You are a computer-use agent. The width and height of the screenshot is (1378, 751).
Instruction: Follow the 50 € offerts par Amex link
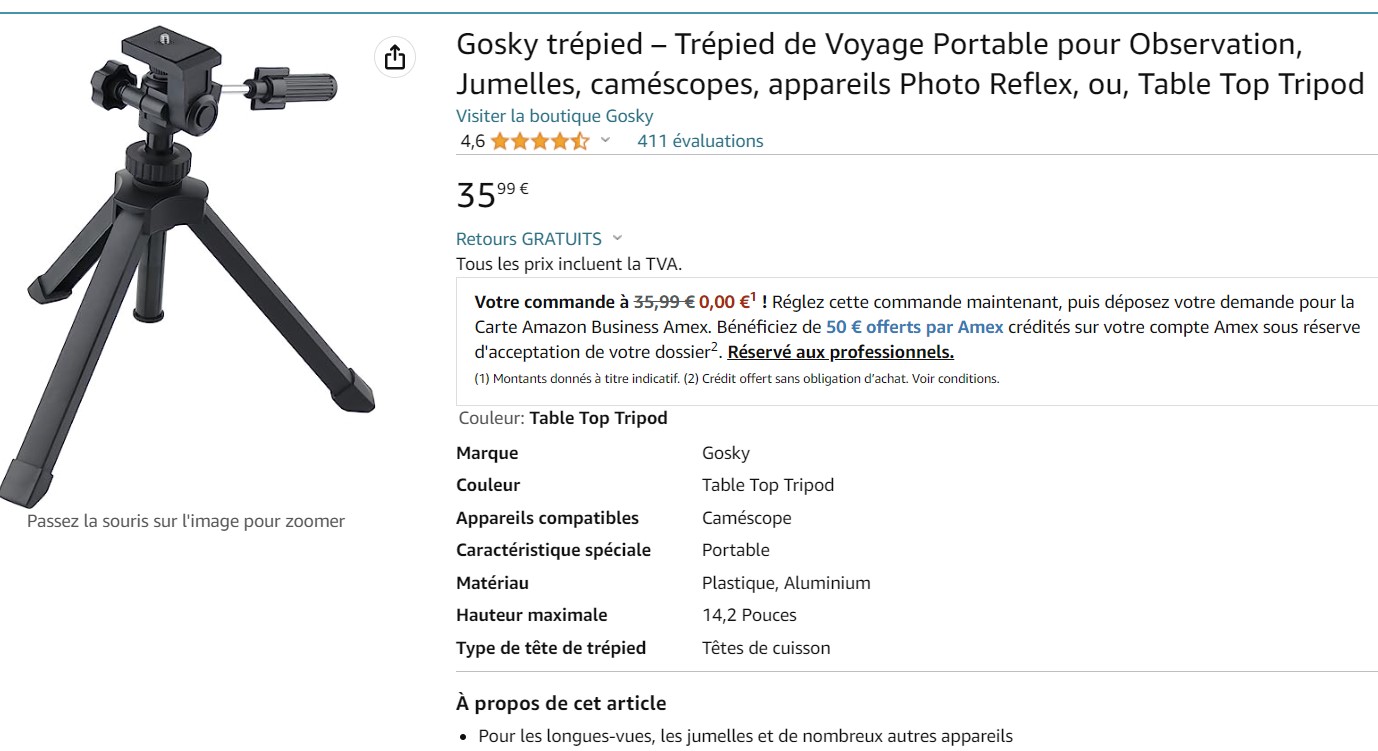(914, 327)
